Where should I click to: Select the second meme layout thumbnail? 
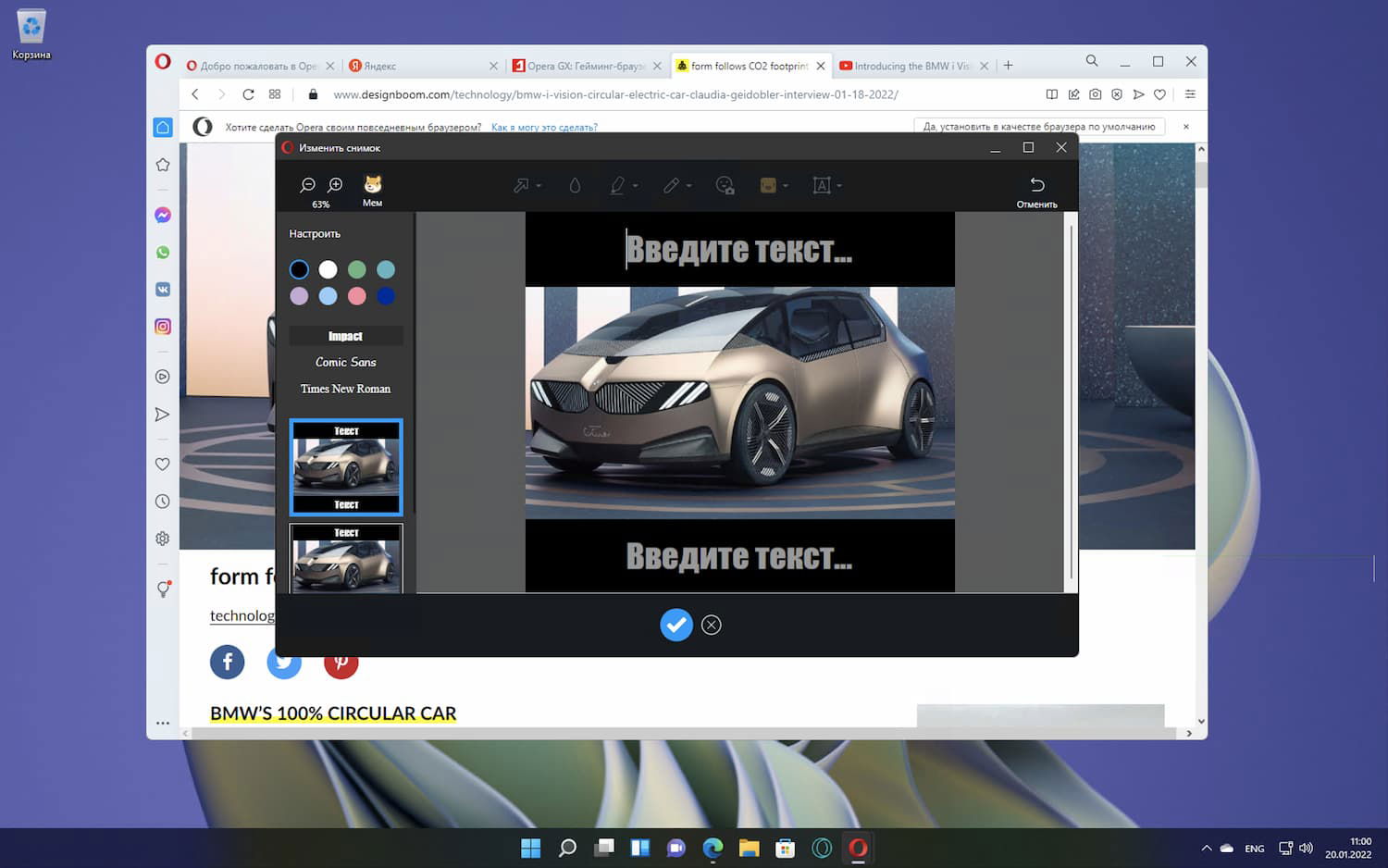(346, 559)
